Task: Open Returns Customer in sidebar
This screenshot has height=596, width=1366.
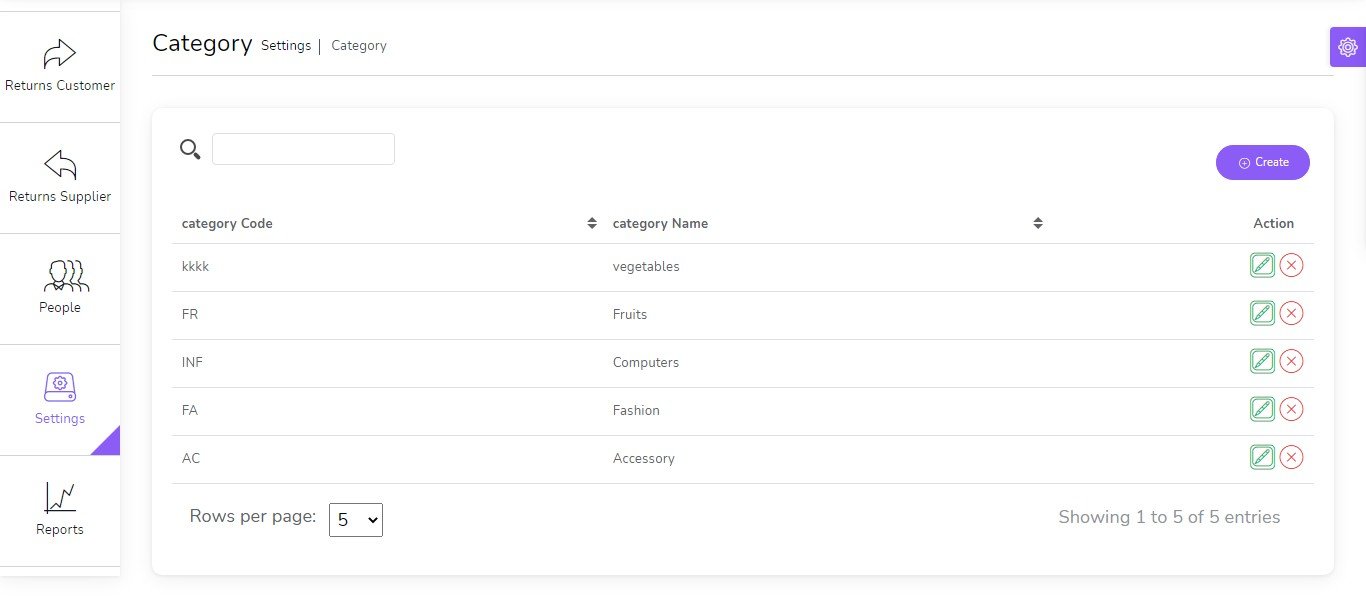Action: (x=60, y=66)
